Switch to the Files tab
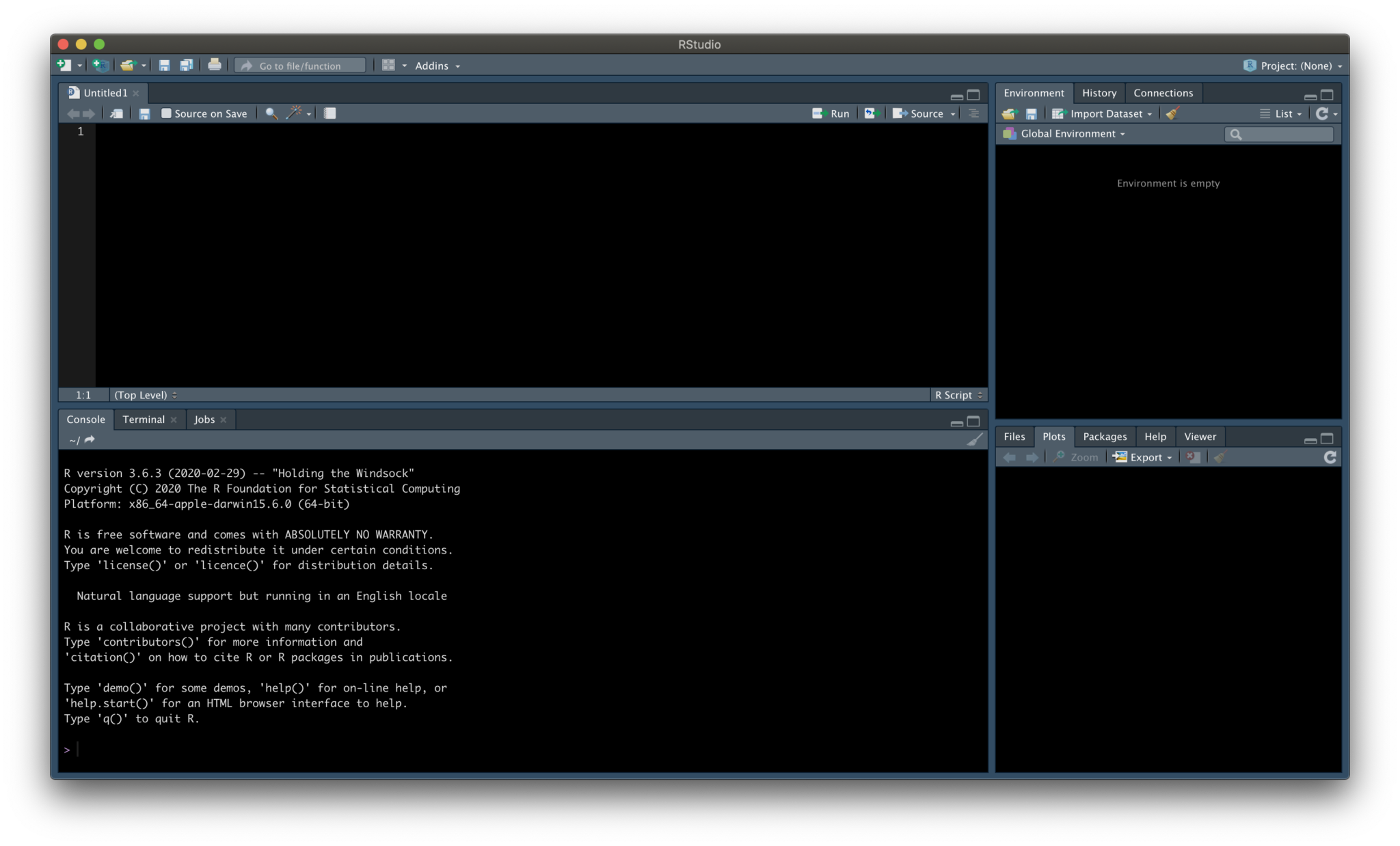This screenshot has width=1400, height=846. pos(1014,437)
